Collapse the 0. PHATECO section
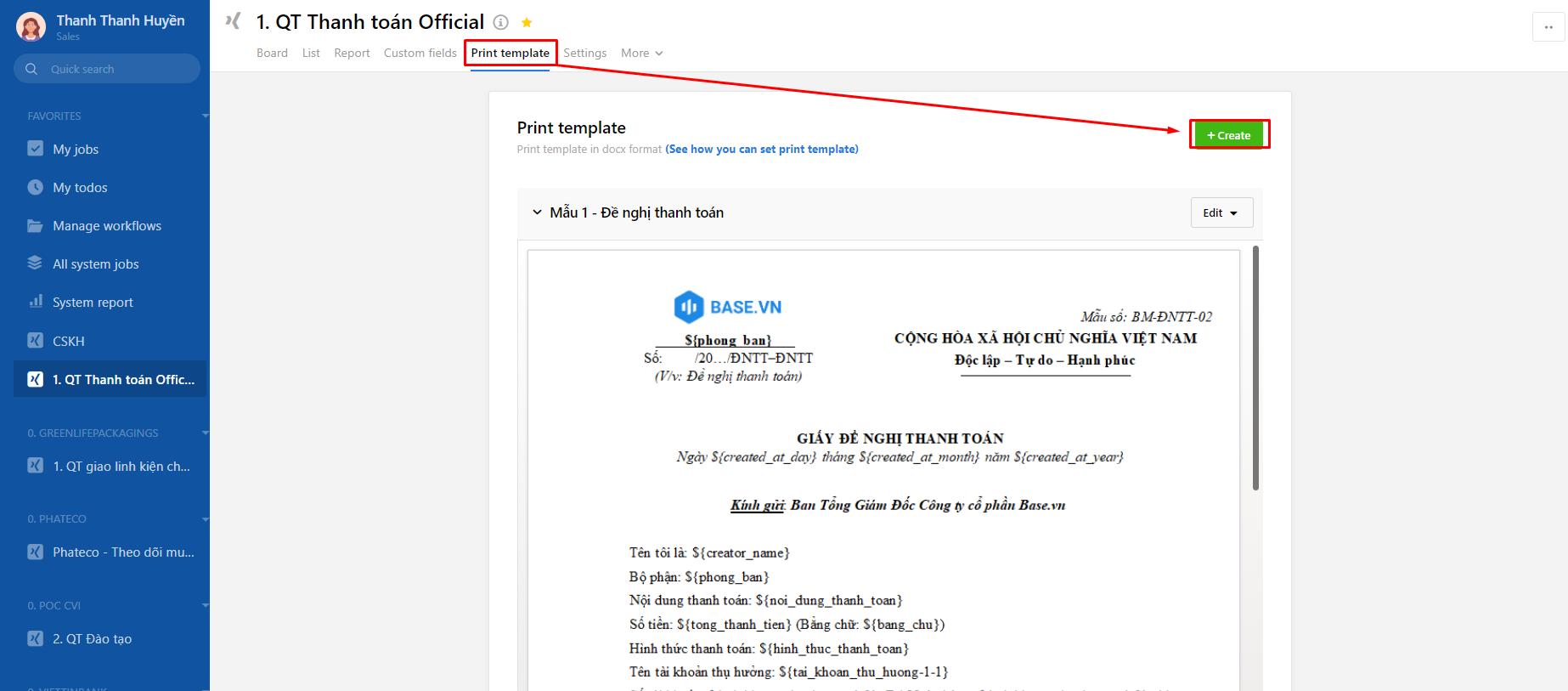This screenshot has width=1568, height=691. coord(205,518)
